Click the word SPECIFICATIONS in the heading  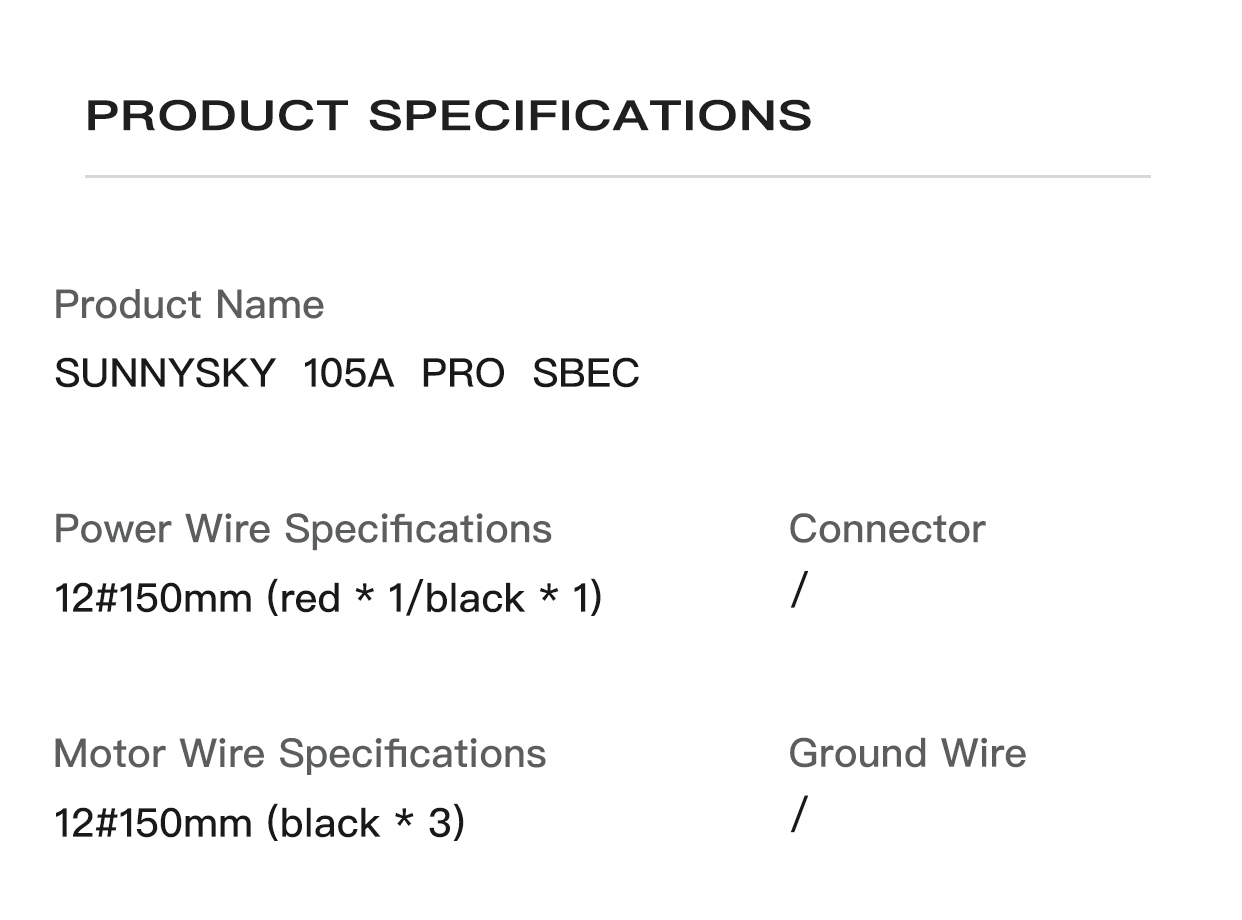click(590, 115)
